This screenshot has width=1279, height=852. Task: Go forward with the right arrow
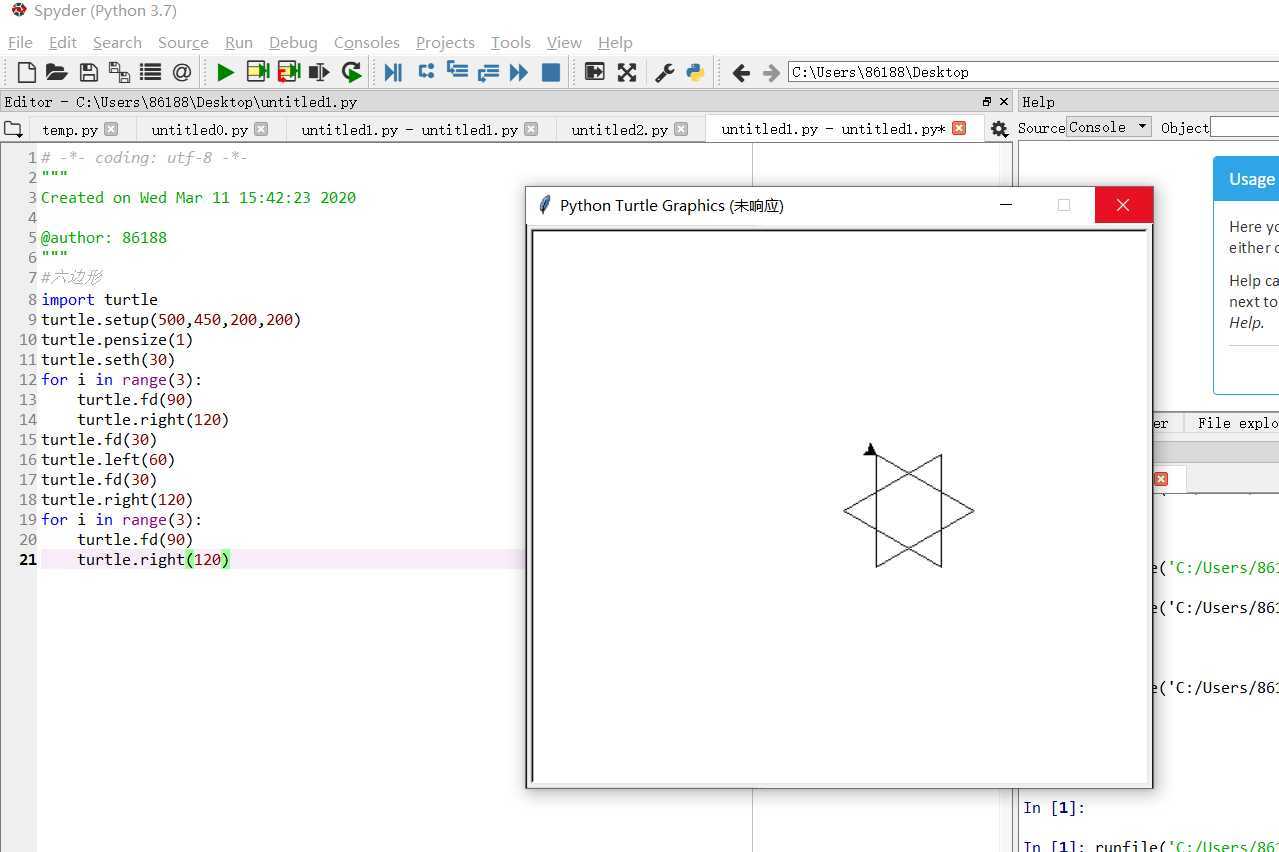(771, 72)
